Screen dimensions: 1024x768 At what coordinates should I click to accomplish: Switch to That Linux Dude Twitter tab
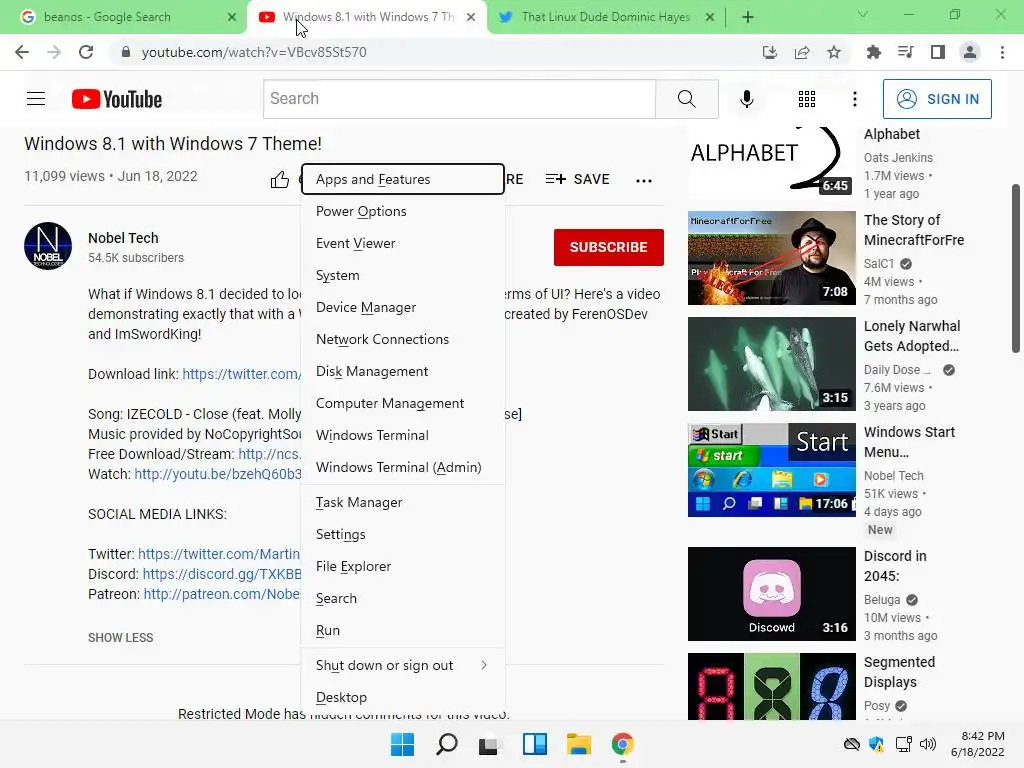tap(605, 17)
